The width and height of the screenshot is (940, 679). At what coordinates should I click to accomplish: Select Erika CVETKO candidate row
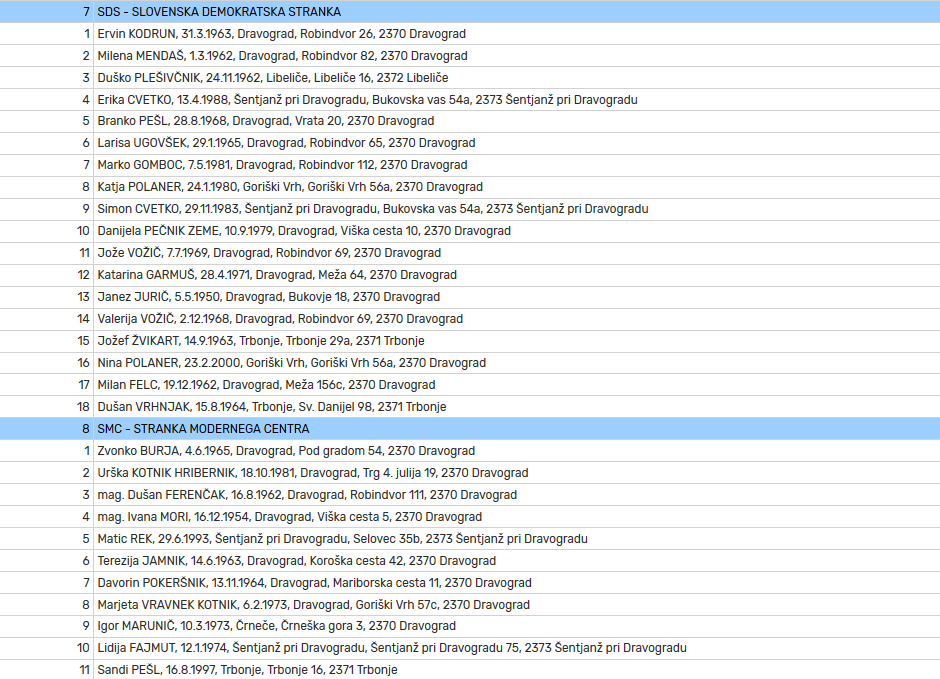[470, 99]
